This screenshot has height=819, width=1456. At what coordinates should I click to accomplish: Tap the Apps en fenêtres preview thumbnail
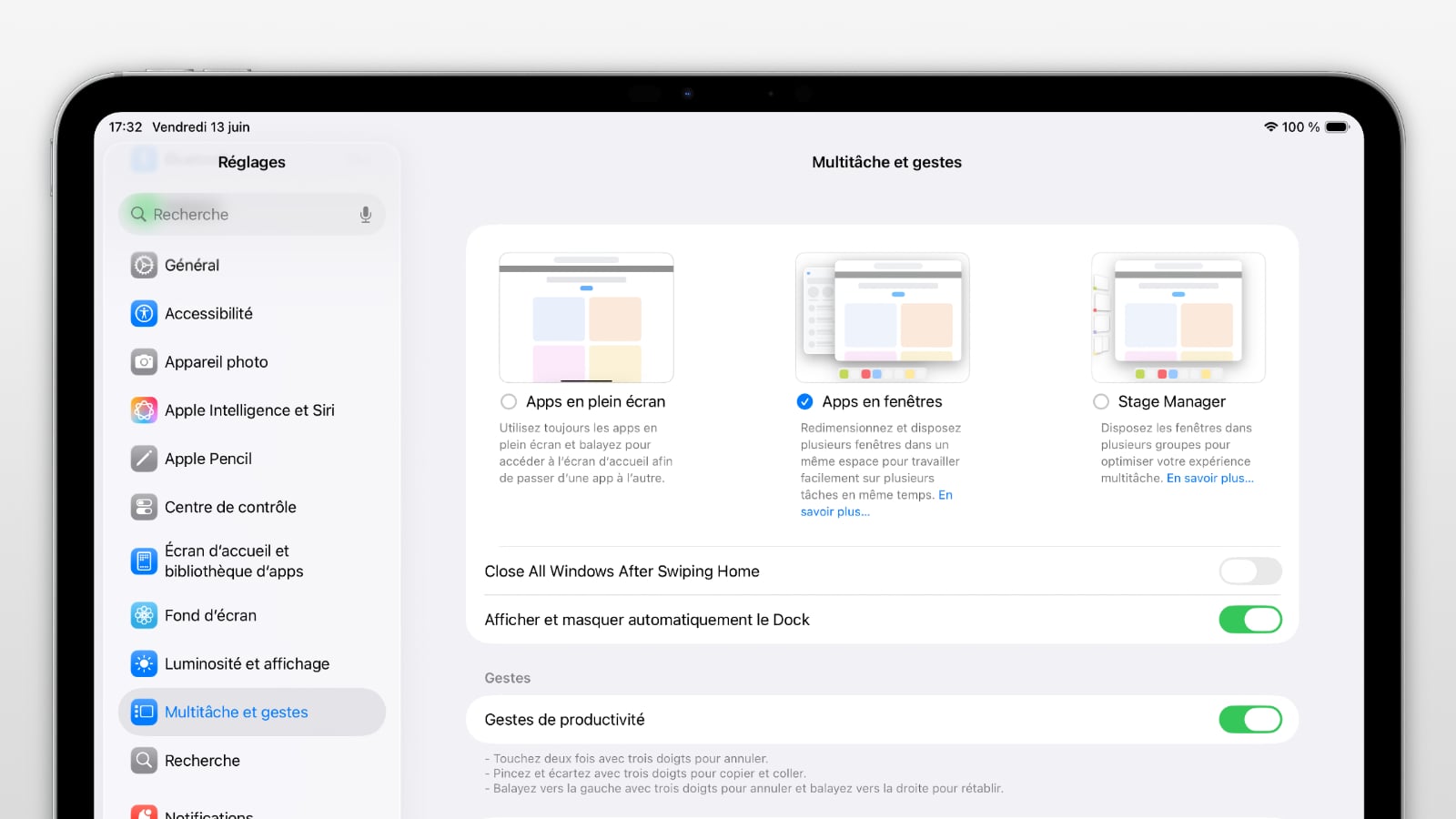point(883,318)
